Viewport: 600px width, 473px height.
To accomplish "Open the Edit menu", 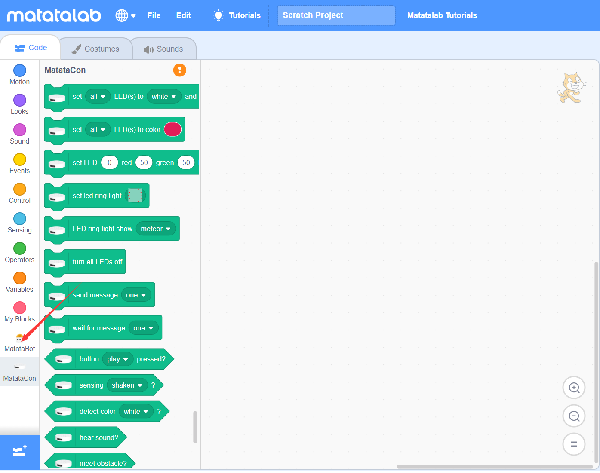I will pos(184,15).
